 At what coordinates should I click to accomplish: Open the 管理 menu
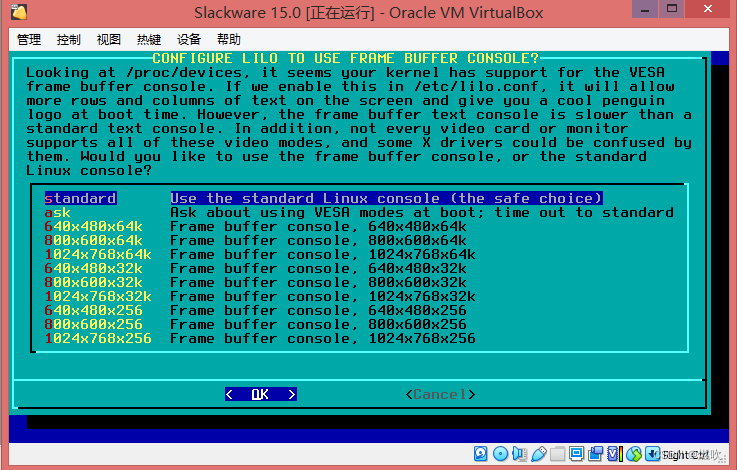click(29, 39)
